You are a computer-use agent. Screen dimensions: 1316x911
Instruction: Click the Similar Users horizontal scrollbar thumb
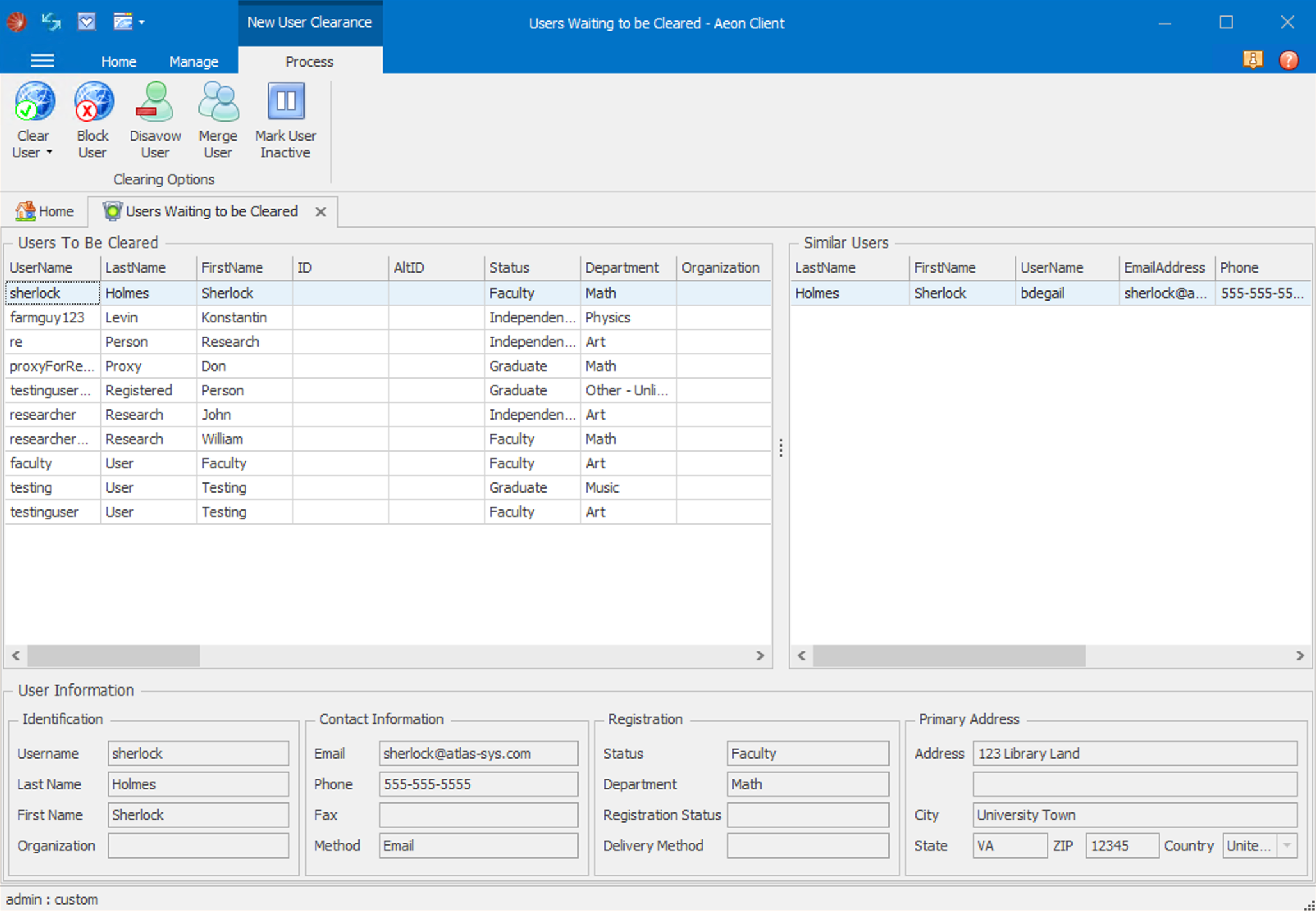948,656
